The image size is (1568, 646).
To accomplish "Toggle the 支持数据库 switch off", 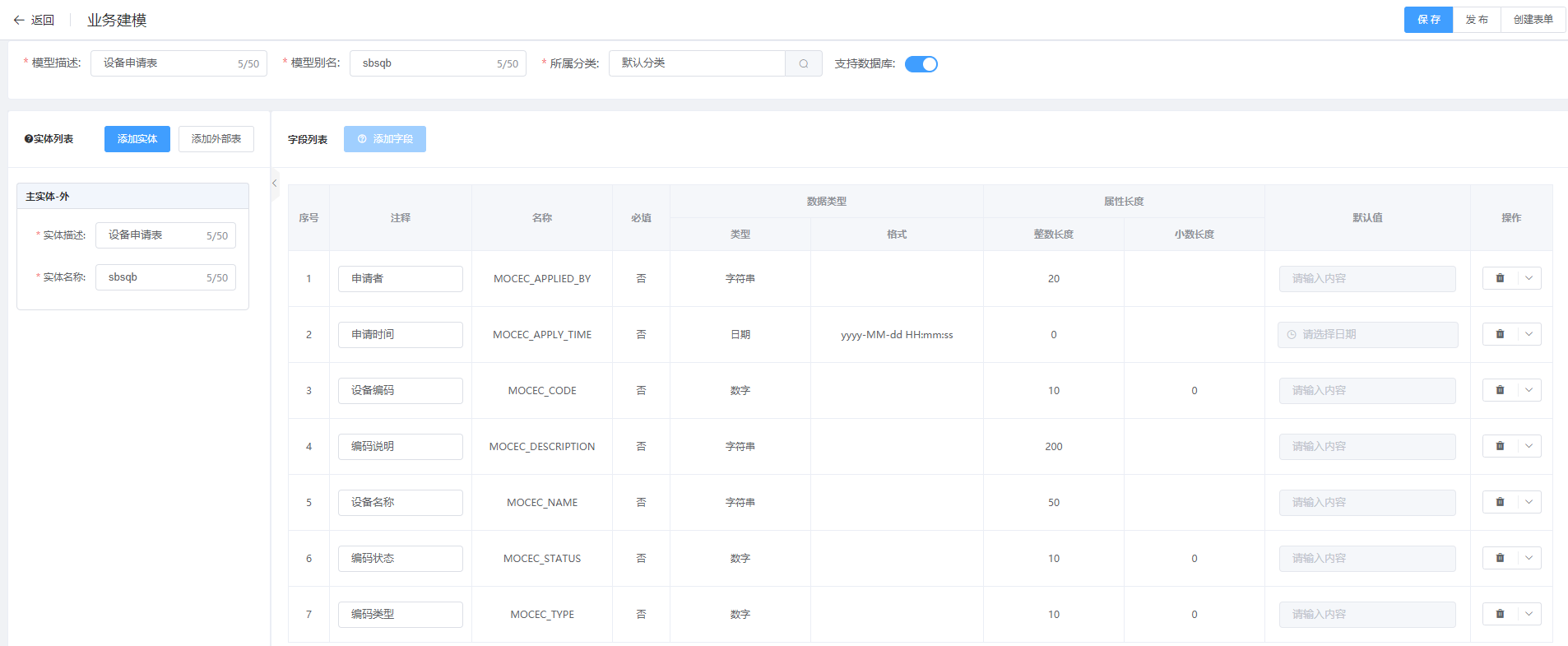I will tap(921, 64).
